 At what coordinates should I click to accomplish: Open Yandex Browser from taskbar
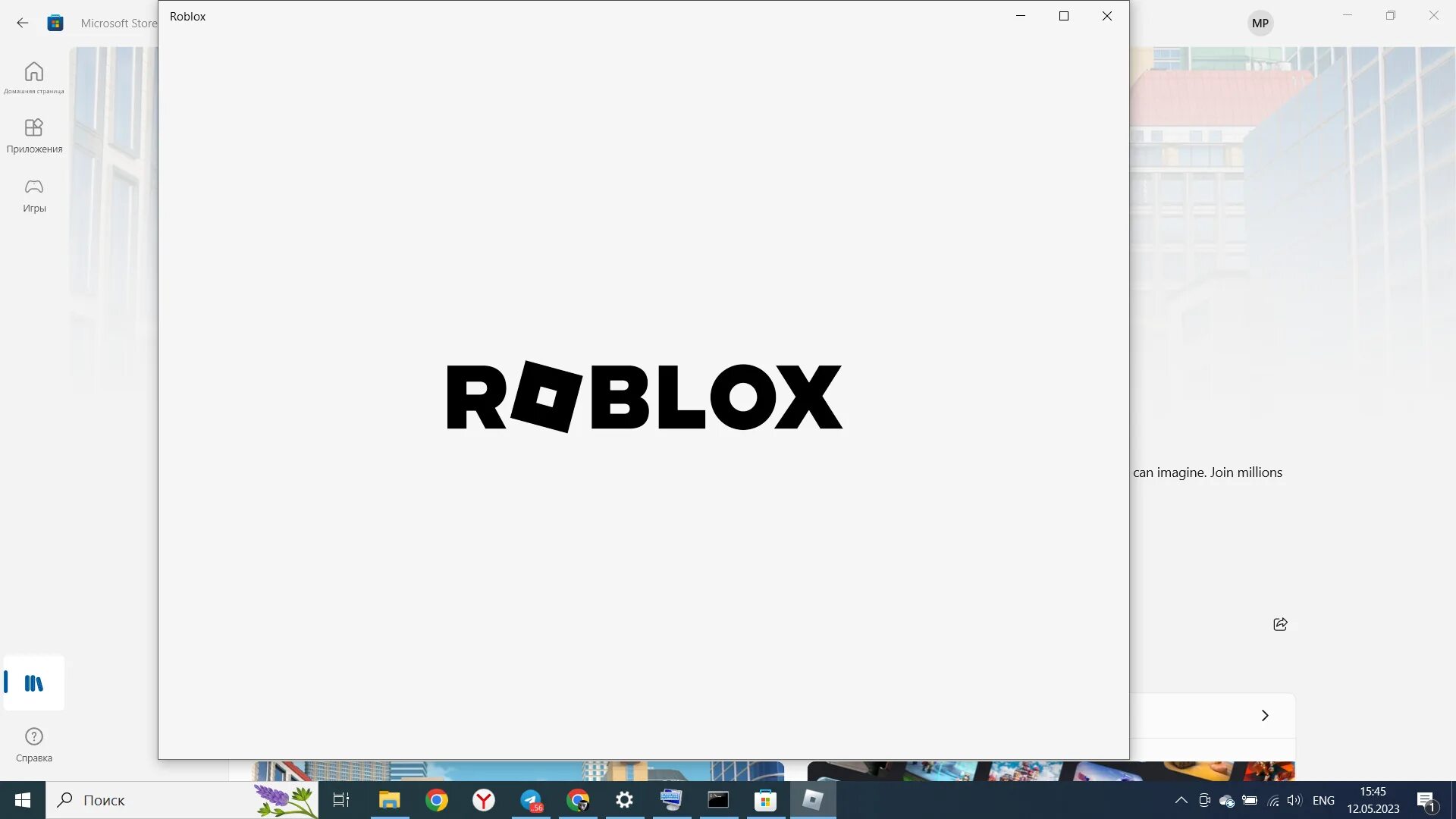point(484,800)
